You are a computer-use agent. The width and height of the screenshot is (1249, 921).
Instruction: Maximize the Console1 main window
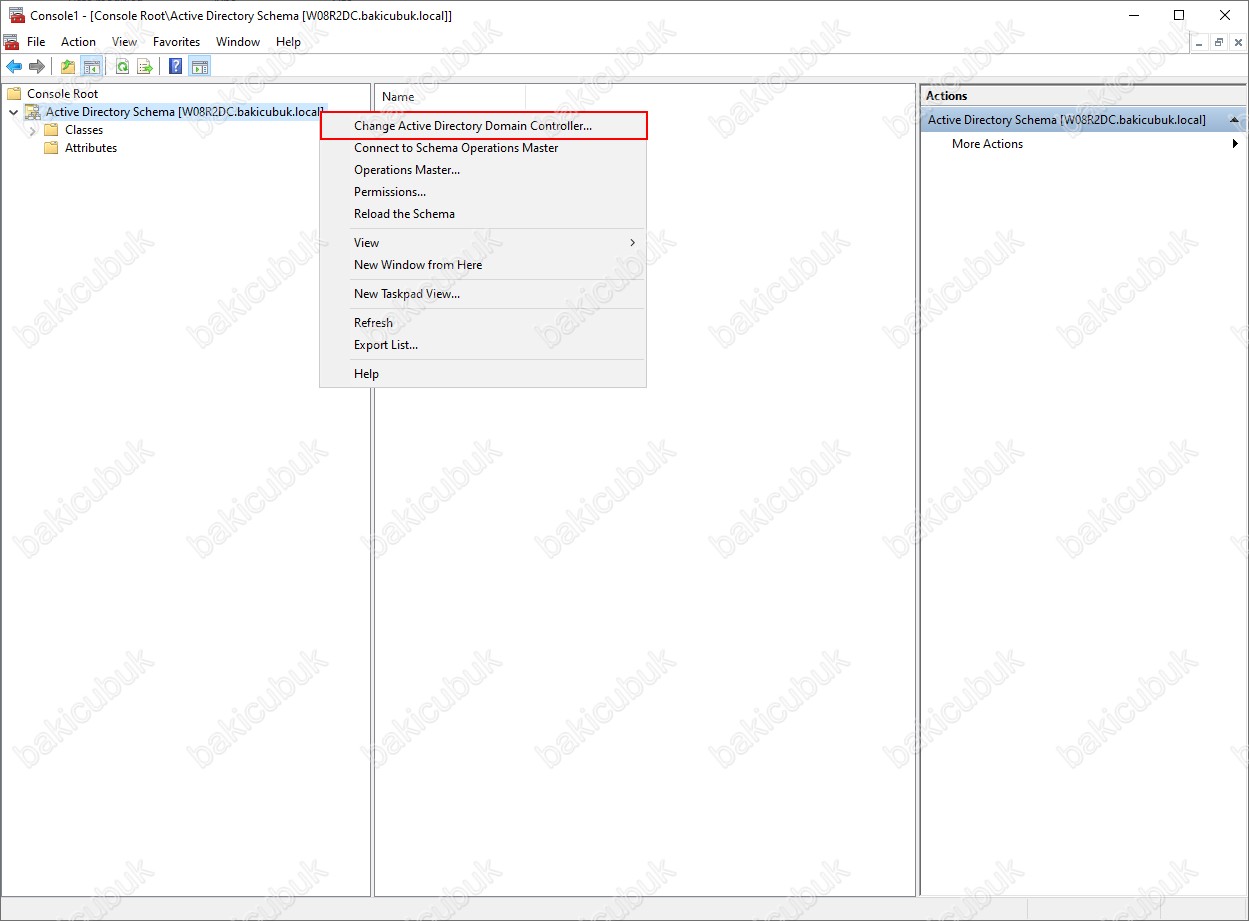point(1179,15)
